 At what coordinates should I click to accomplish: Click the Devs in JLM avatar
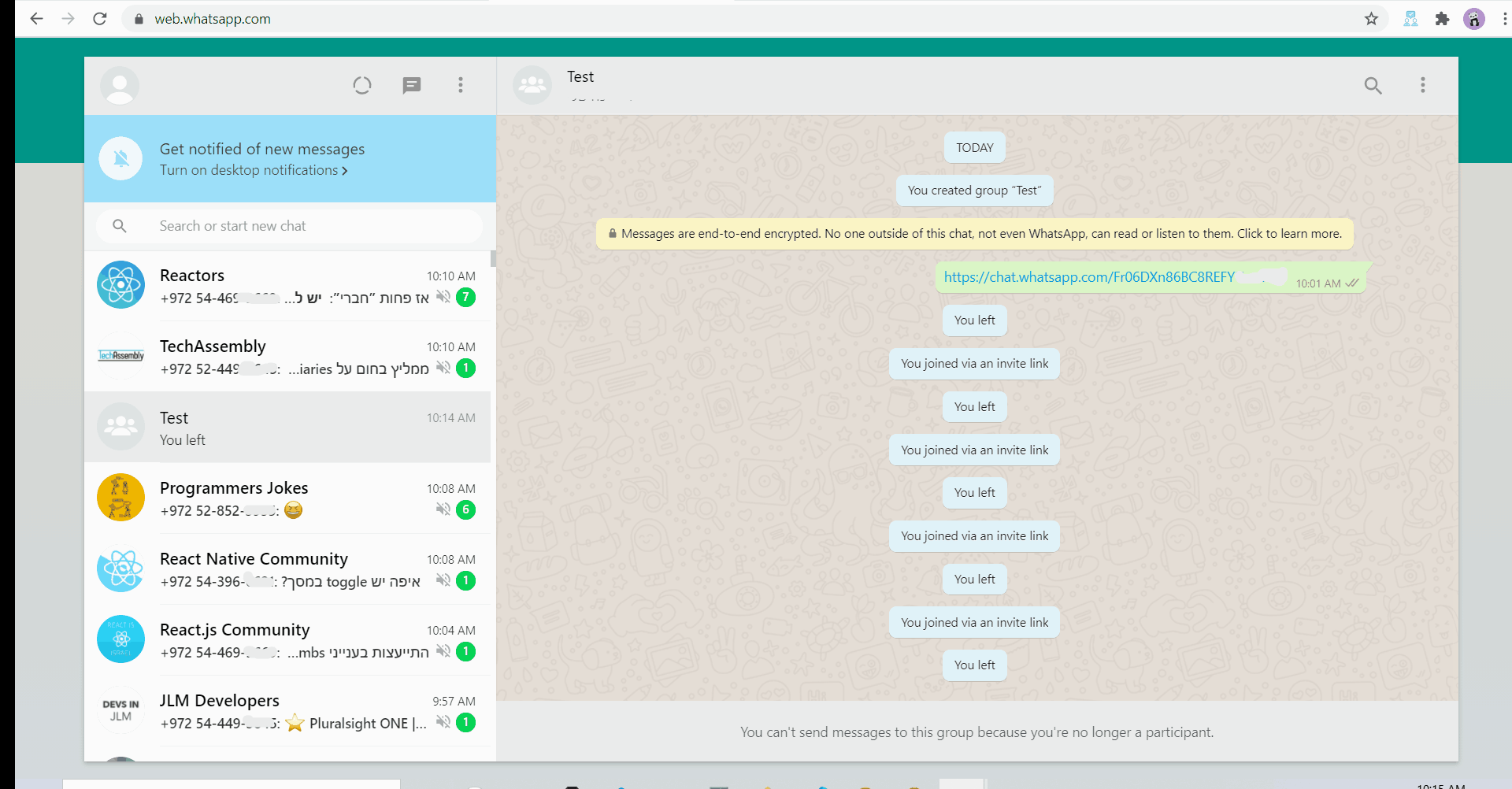click(120, 710)
